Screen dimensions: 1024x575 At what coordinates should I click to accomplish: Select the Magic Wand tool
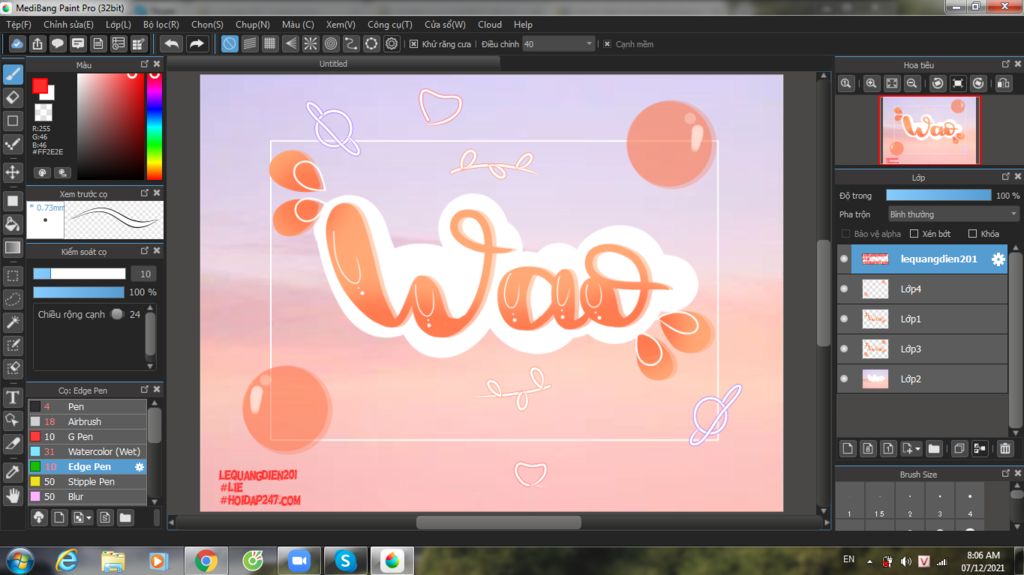12,322
